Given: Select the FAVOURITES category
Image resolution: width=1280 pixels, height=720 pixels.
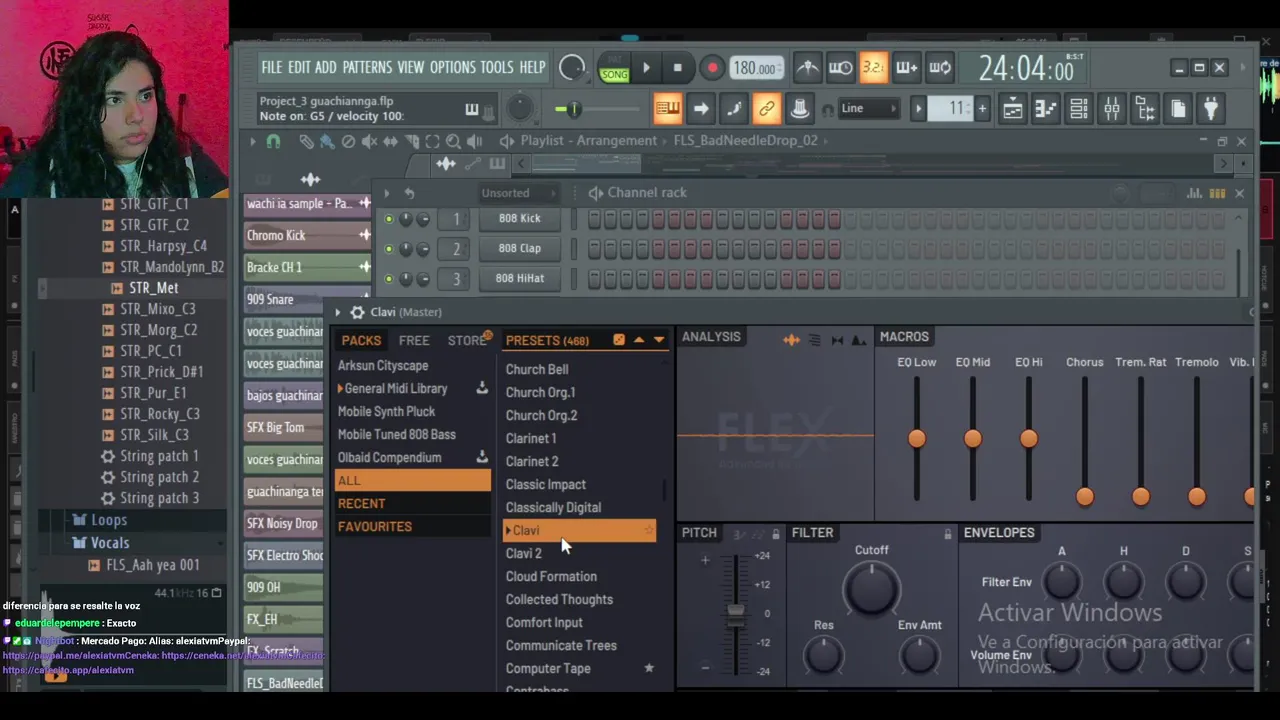Looking at the screenshot, I should tap(413, 527).
